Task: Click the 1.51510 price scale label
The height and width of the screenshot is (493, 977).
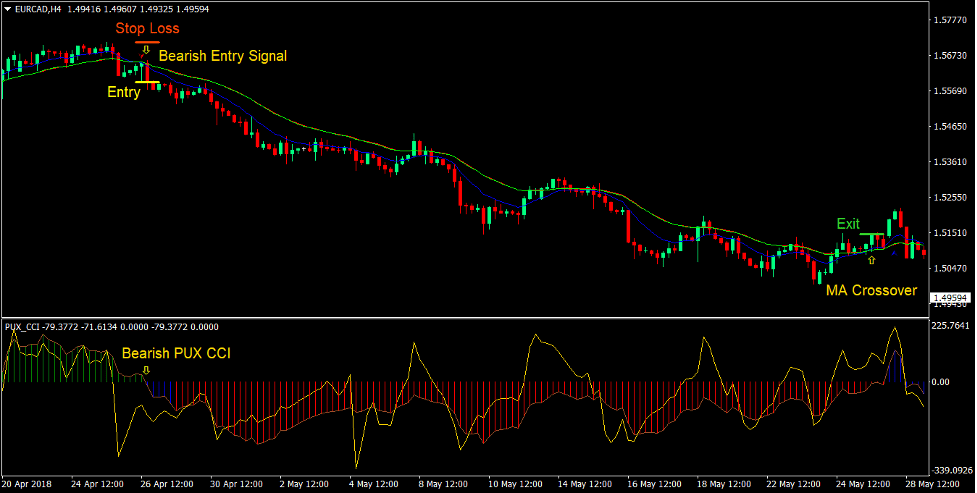Action: [x=951, y=232]
